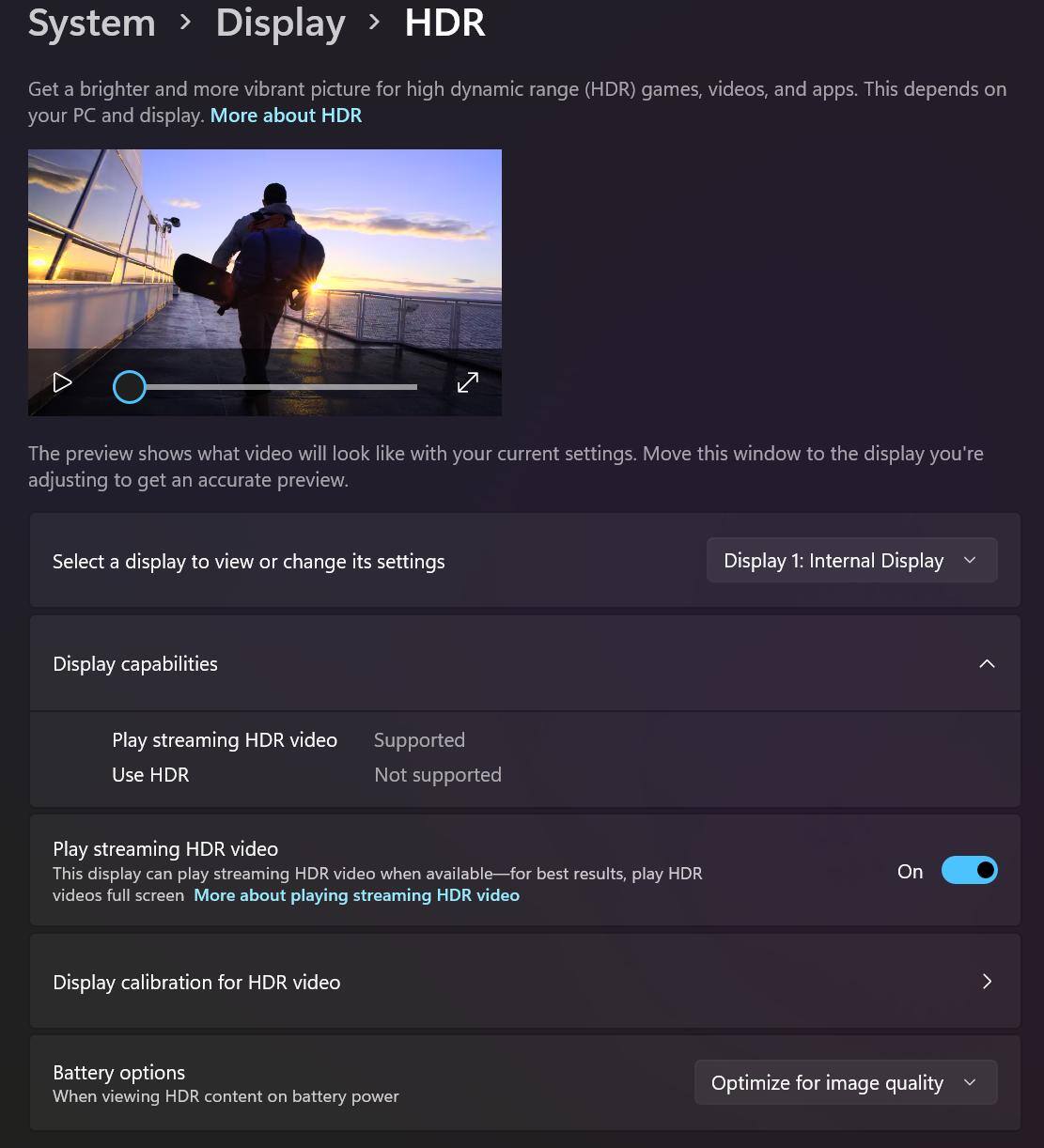Click the Display capabilities section header

tap(135, 664)
